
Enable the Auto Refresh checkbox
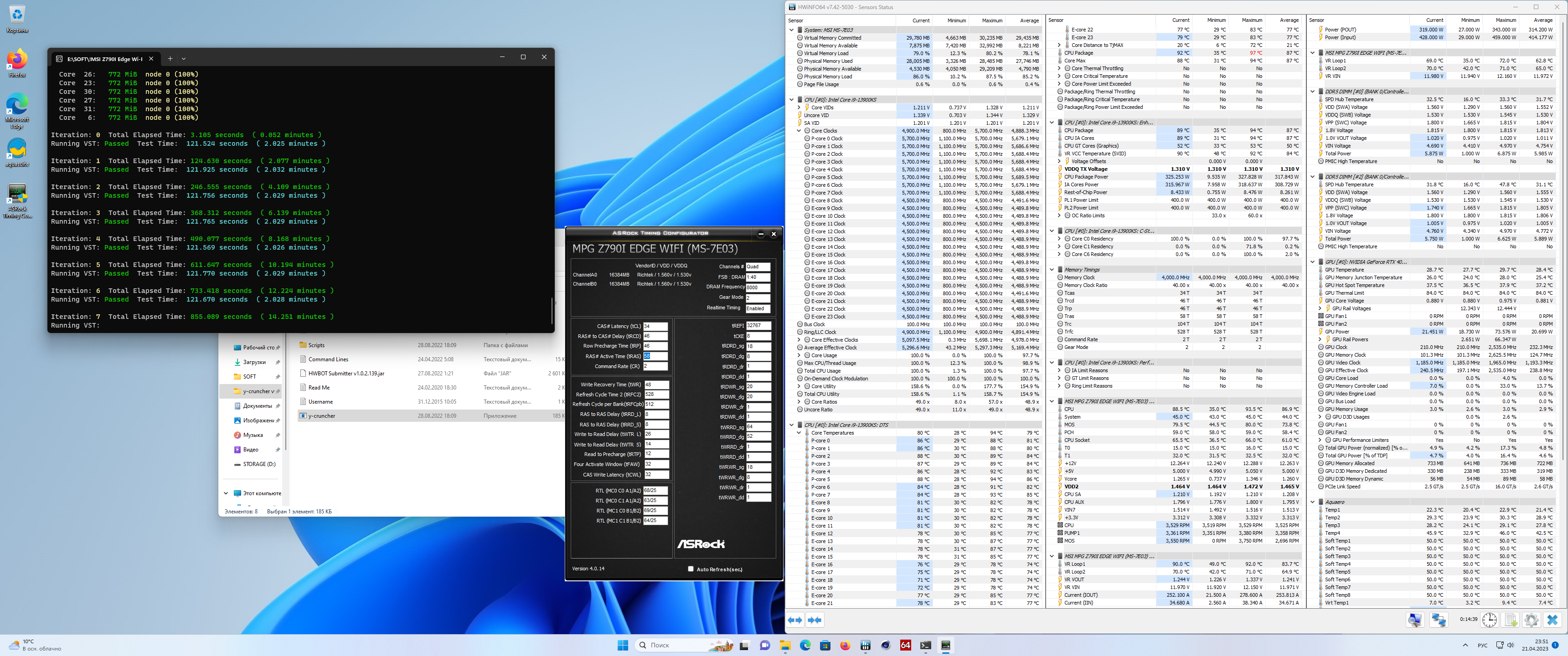coord(690,569)
